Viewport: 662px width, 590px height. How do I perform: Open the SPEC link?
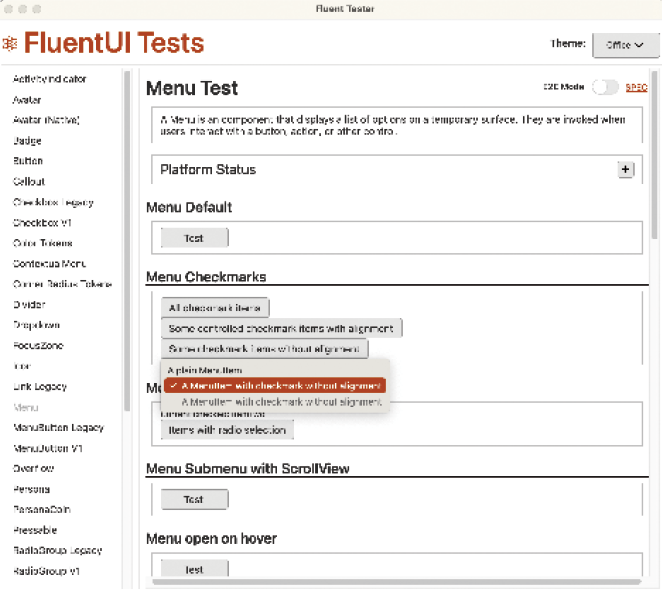coord(636,87)
